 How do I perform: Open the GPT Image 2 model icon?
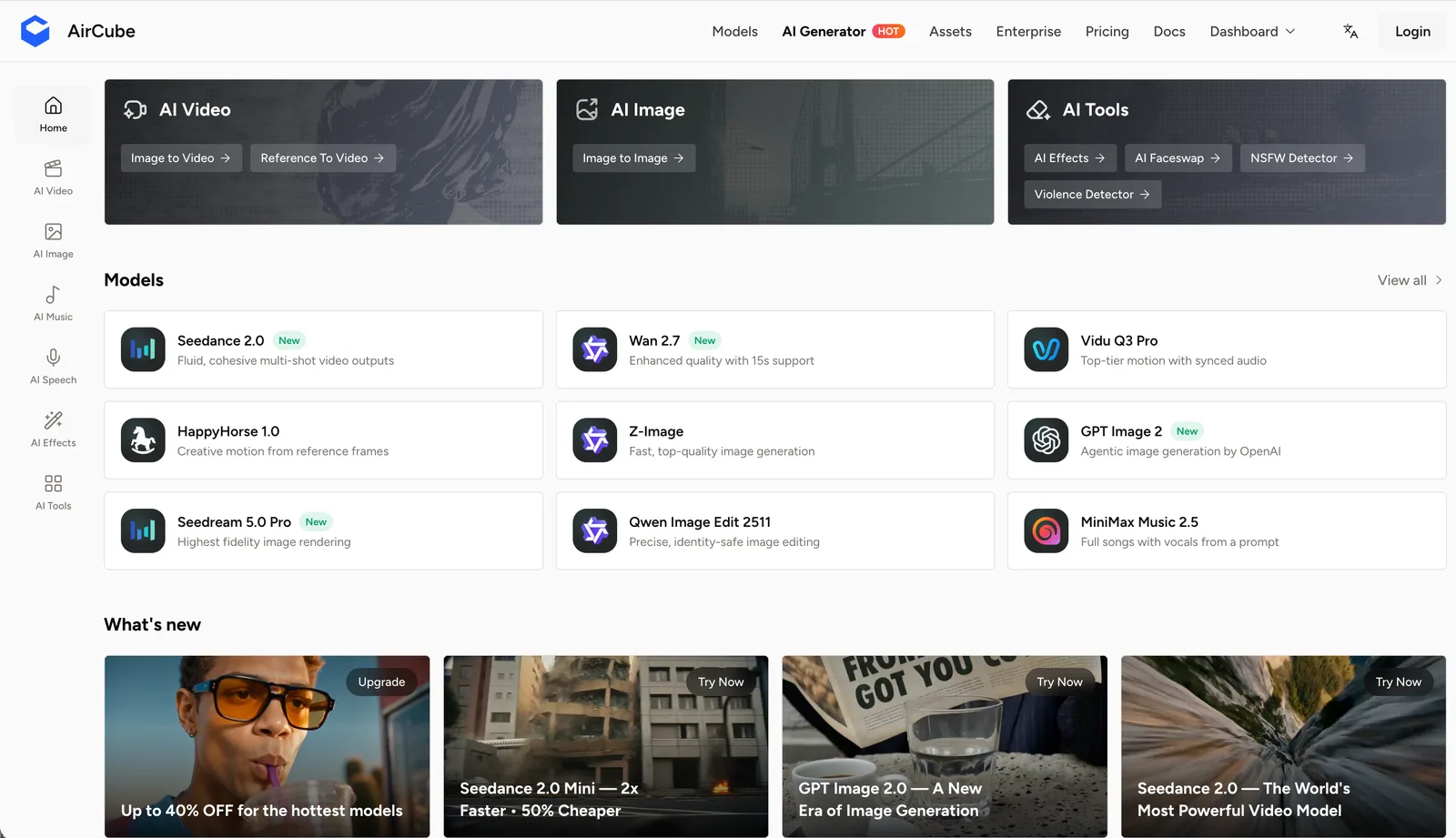pyautogui.click(x=1046, y=440)
